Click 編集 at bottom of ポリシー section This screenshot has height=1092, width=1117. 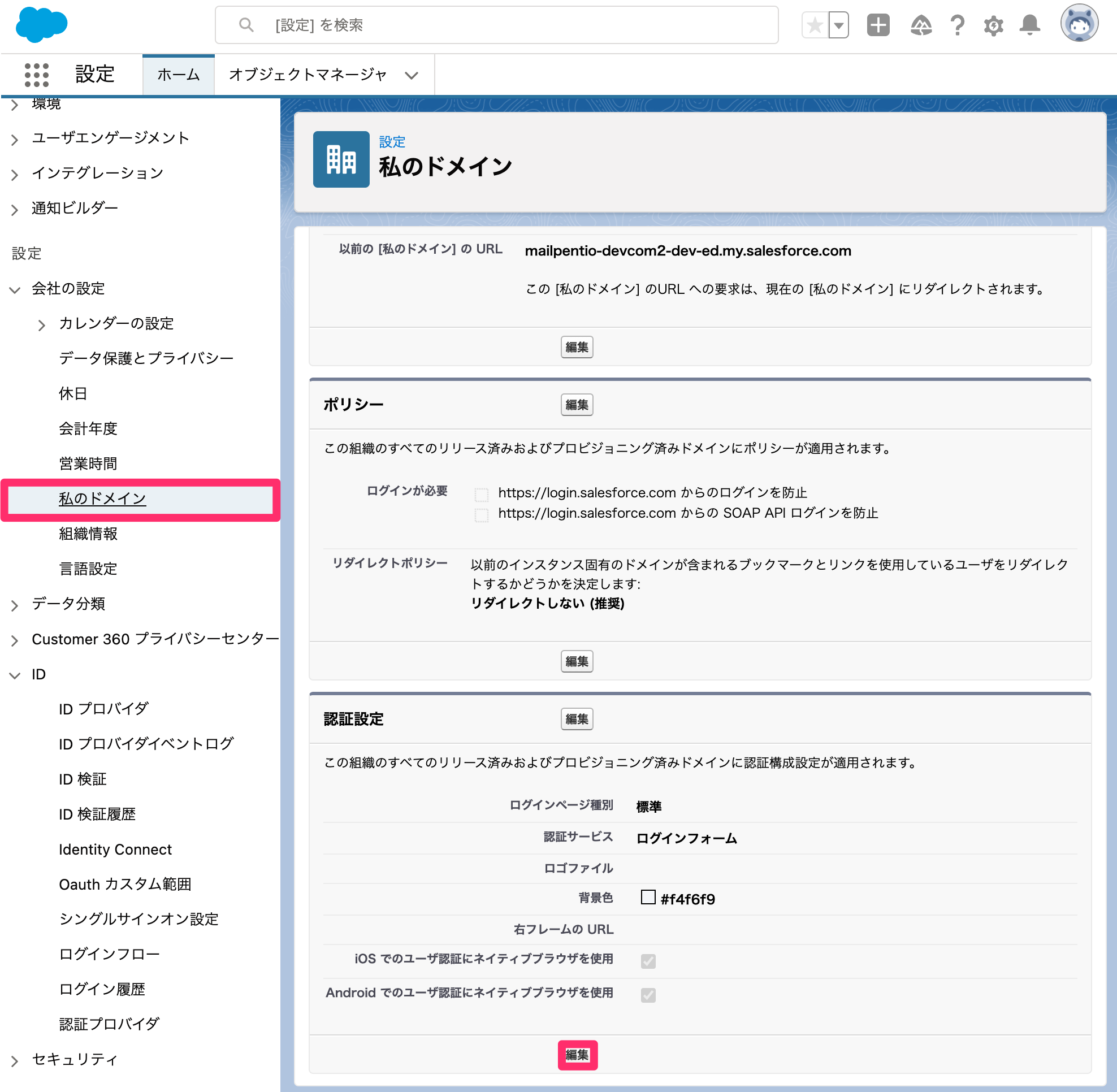point(577,661)
